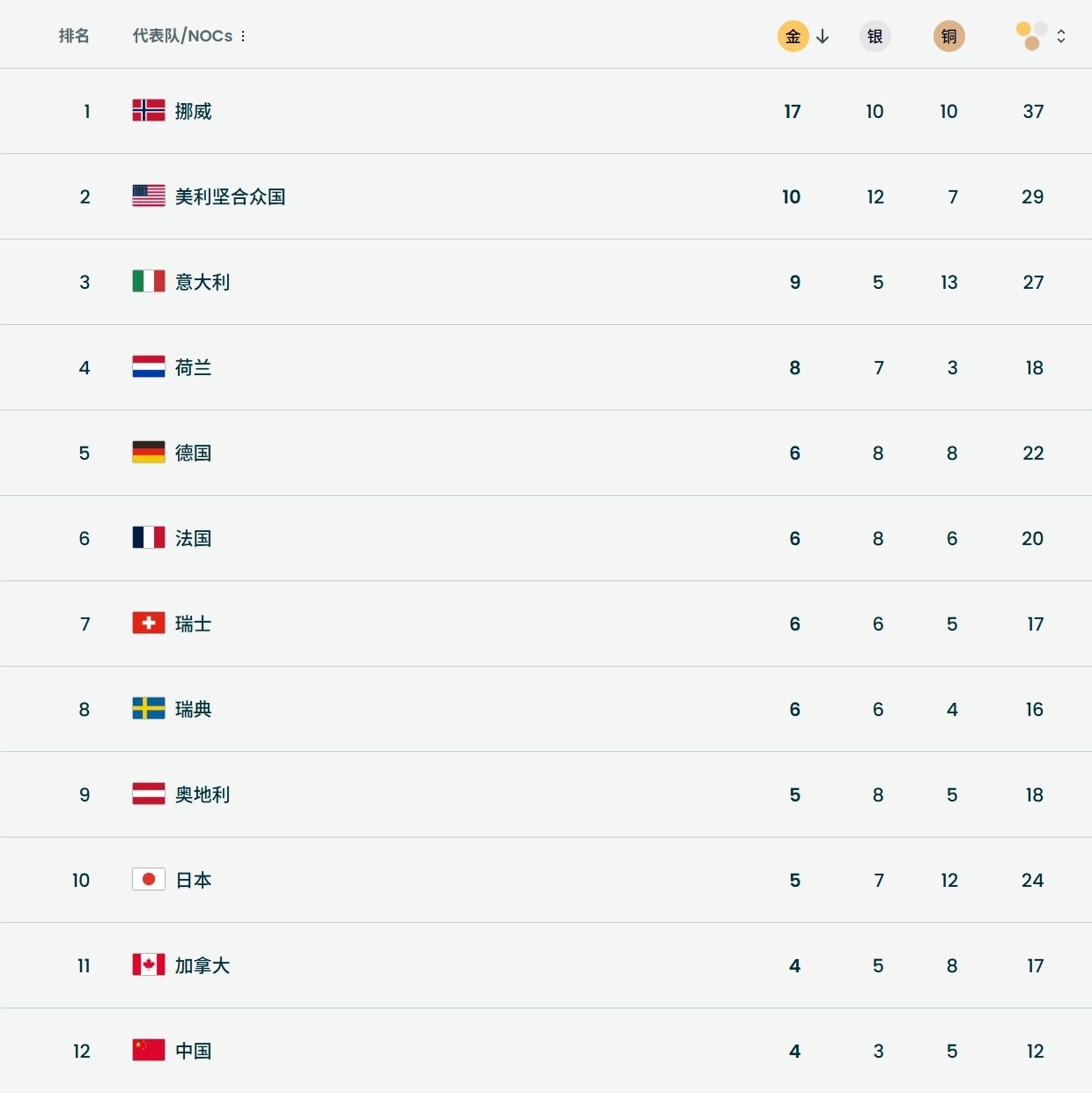
Task: Open the 中国 team link
Action: pyautogui.click(x=193, y=1051)
